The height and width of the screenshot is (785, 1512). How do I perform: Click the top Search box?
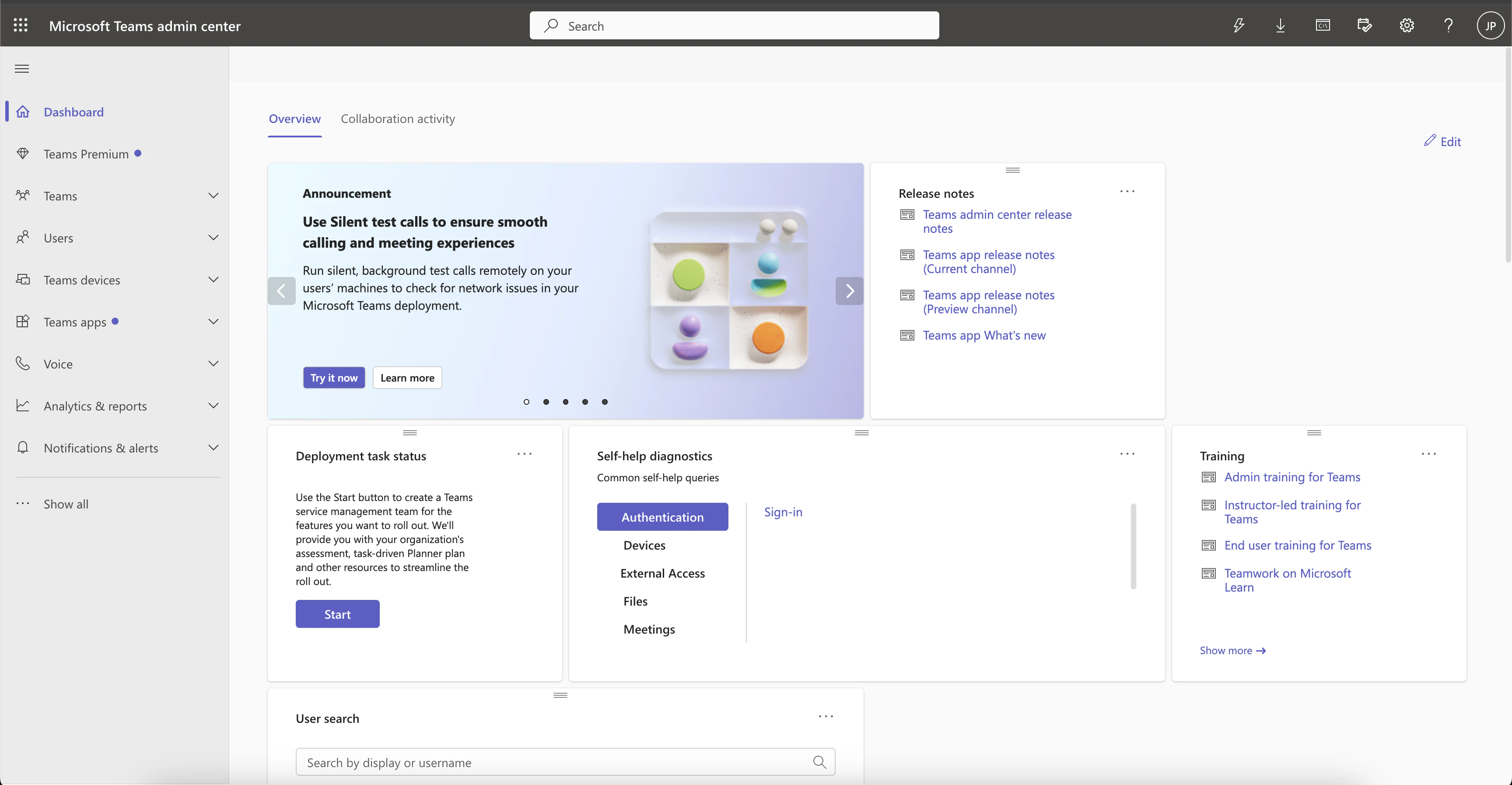tap(734, 25)
